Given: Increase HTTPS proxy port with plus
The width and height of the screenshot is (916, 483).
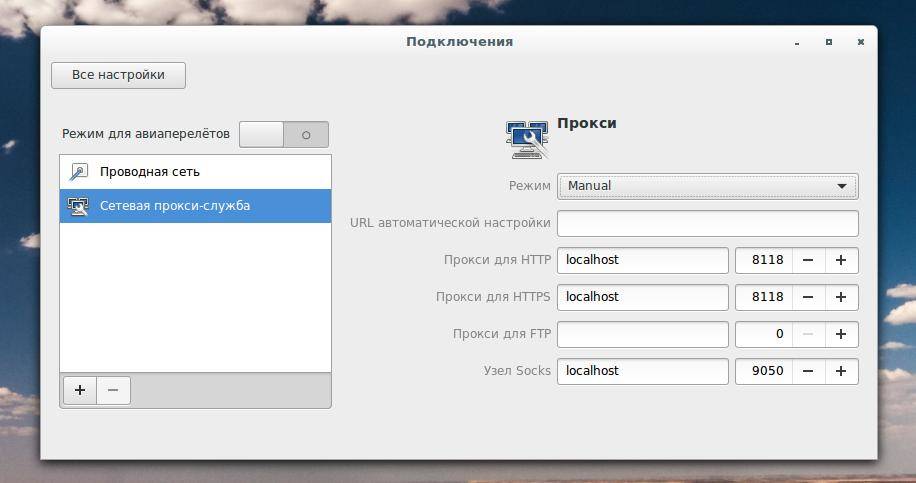Looking at the screenshot, I should coord(841,297).
